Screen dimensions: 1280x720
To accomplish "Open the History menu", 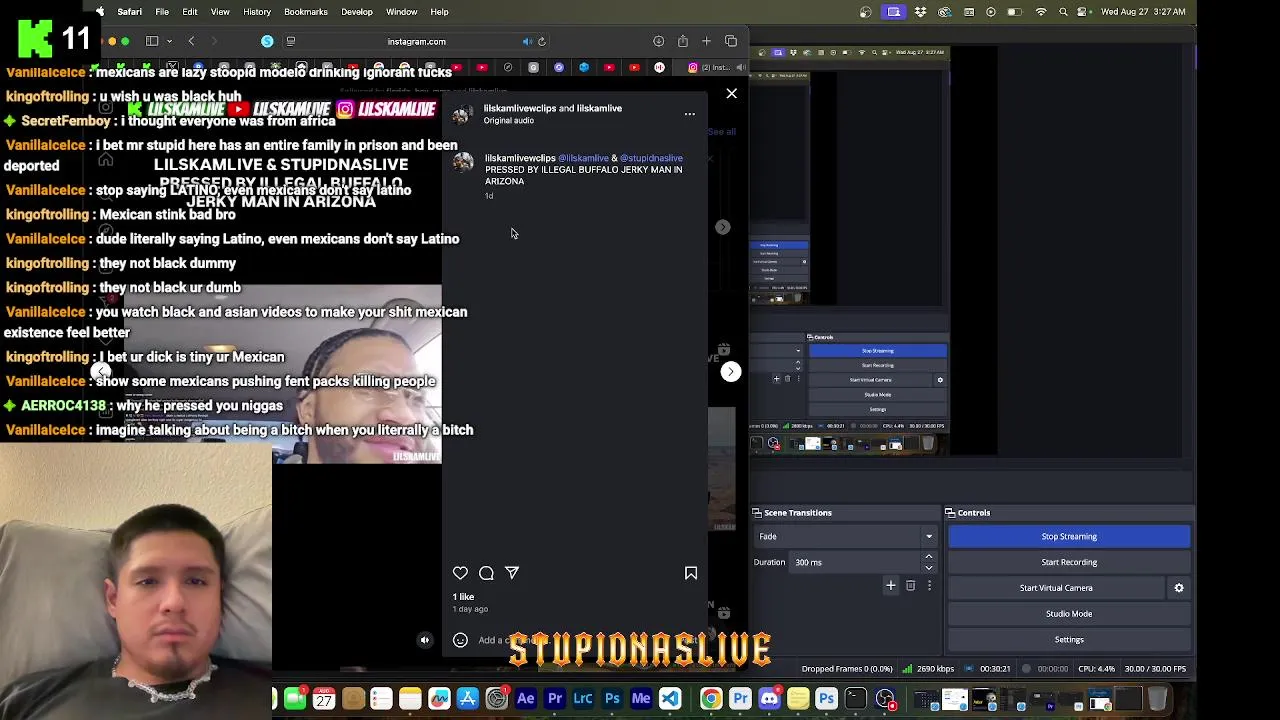I will (x=257, y=12).
